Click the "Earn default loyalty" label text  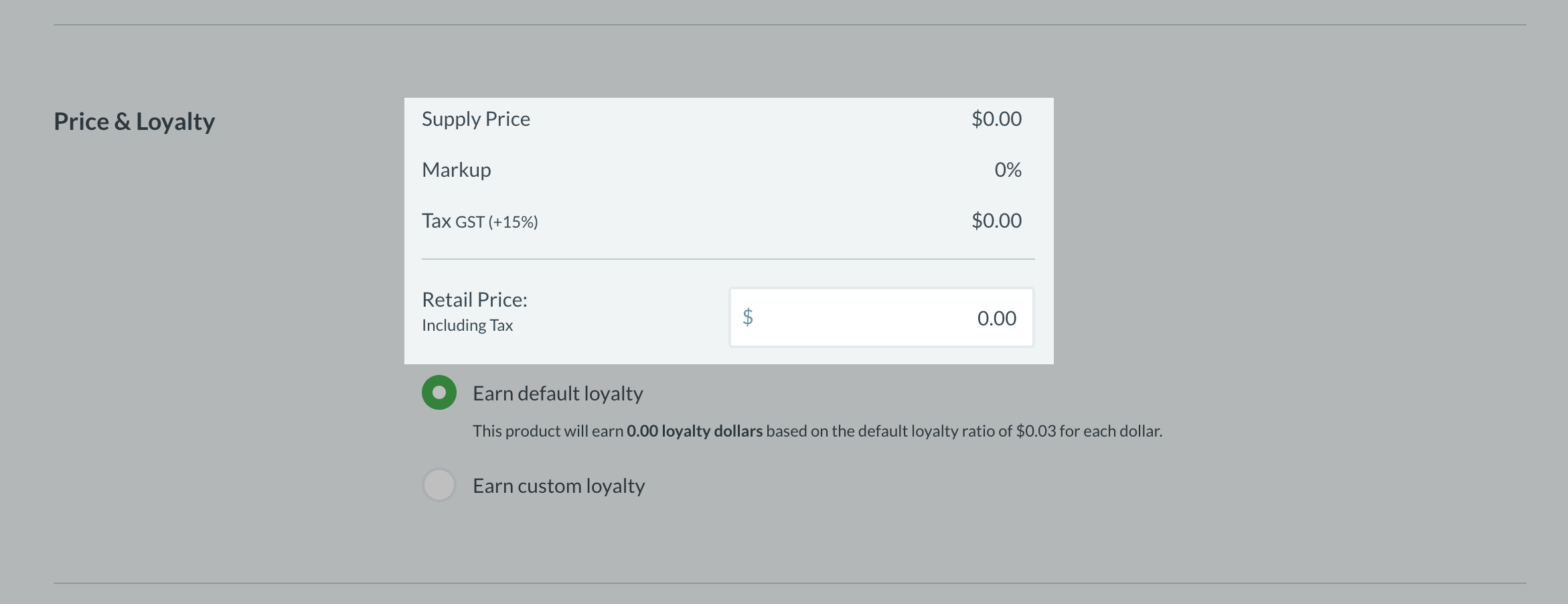[x=558, y=393]
